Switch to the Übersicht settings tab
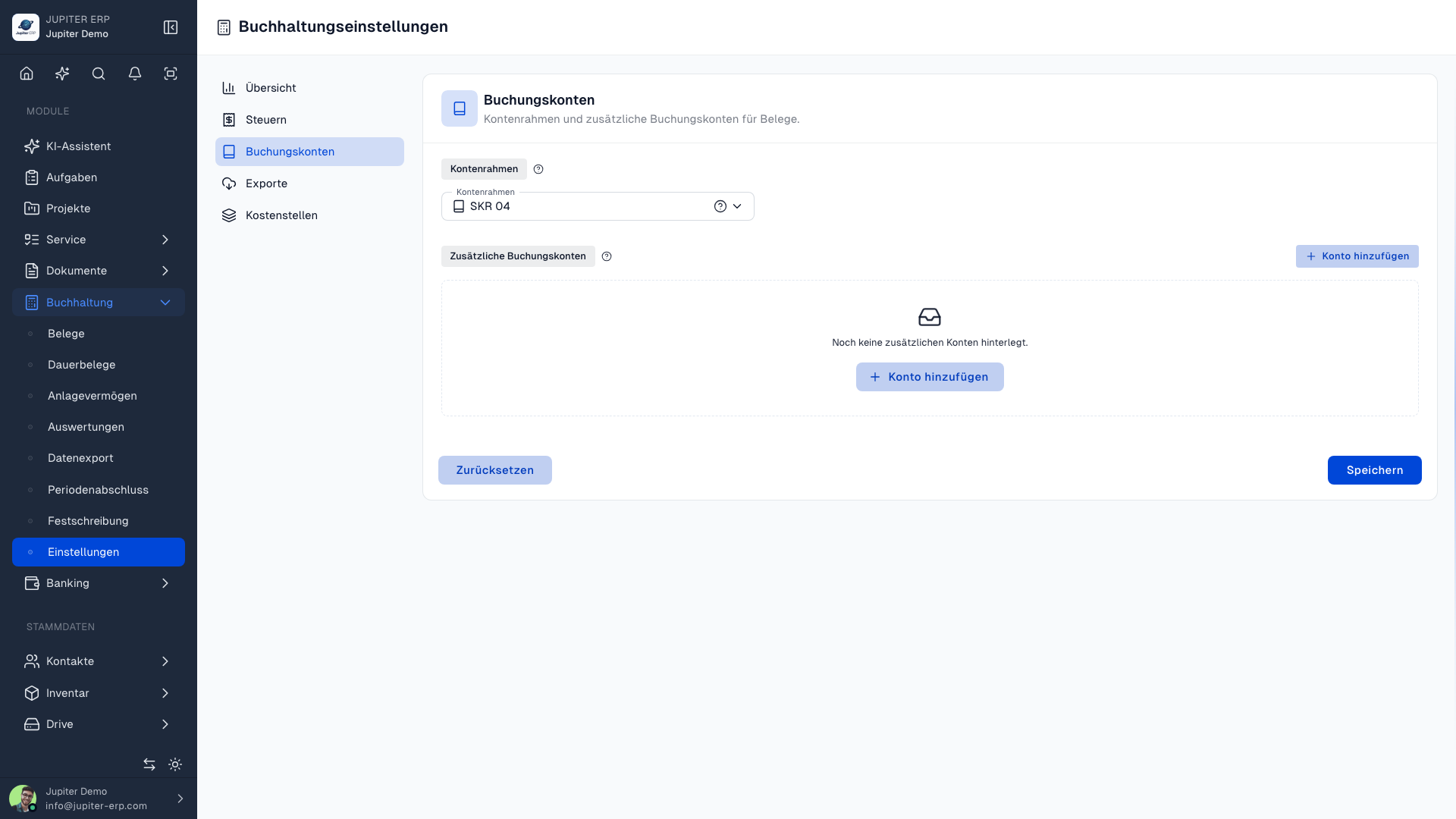Image resolution: width=1456 pixels, height=819 pixels. click(309, 88)
